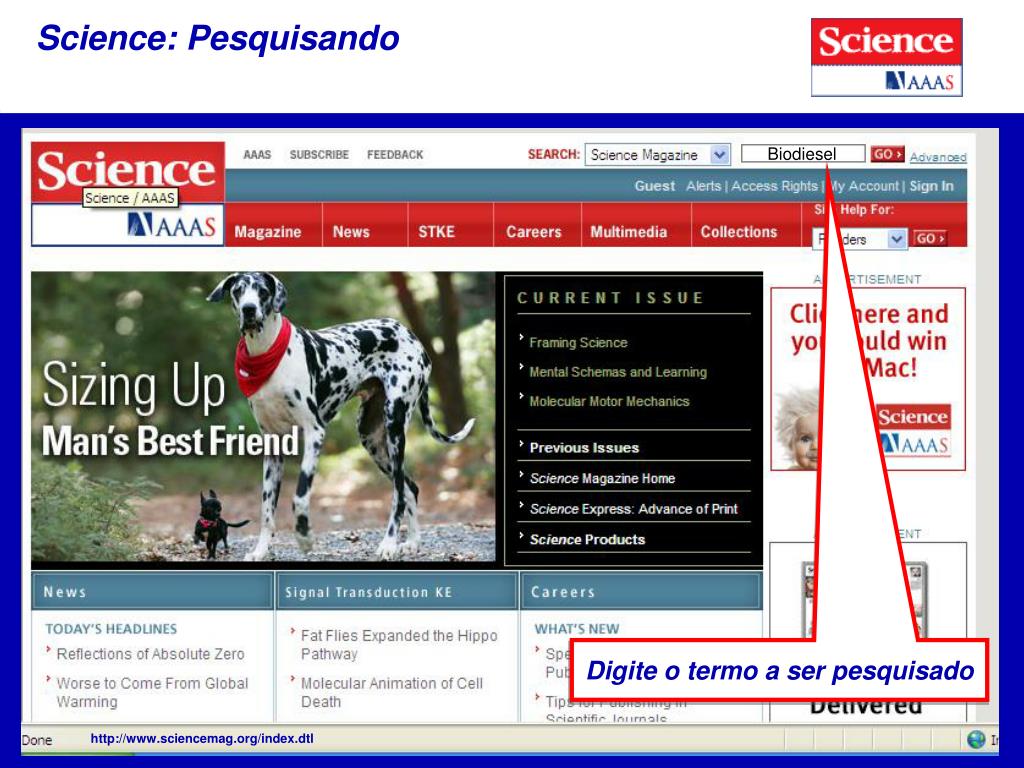Select the Multimedia navigation tab
This screenshot has width=1024, height=768.
(x=628, y=232)
